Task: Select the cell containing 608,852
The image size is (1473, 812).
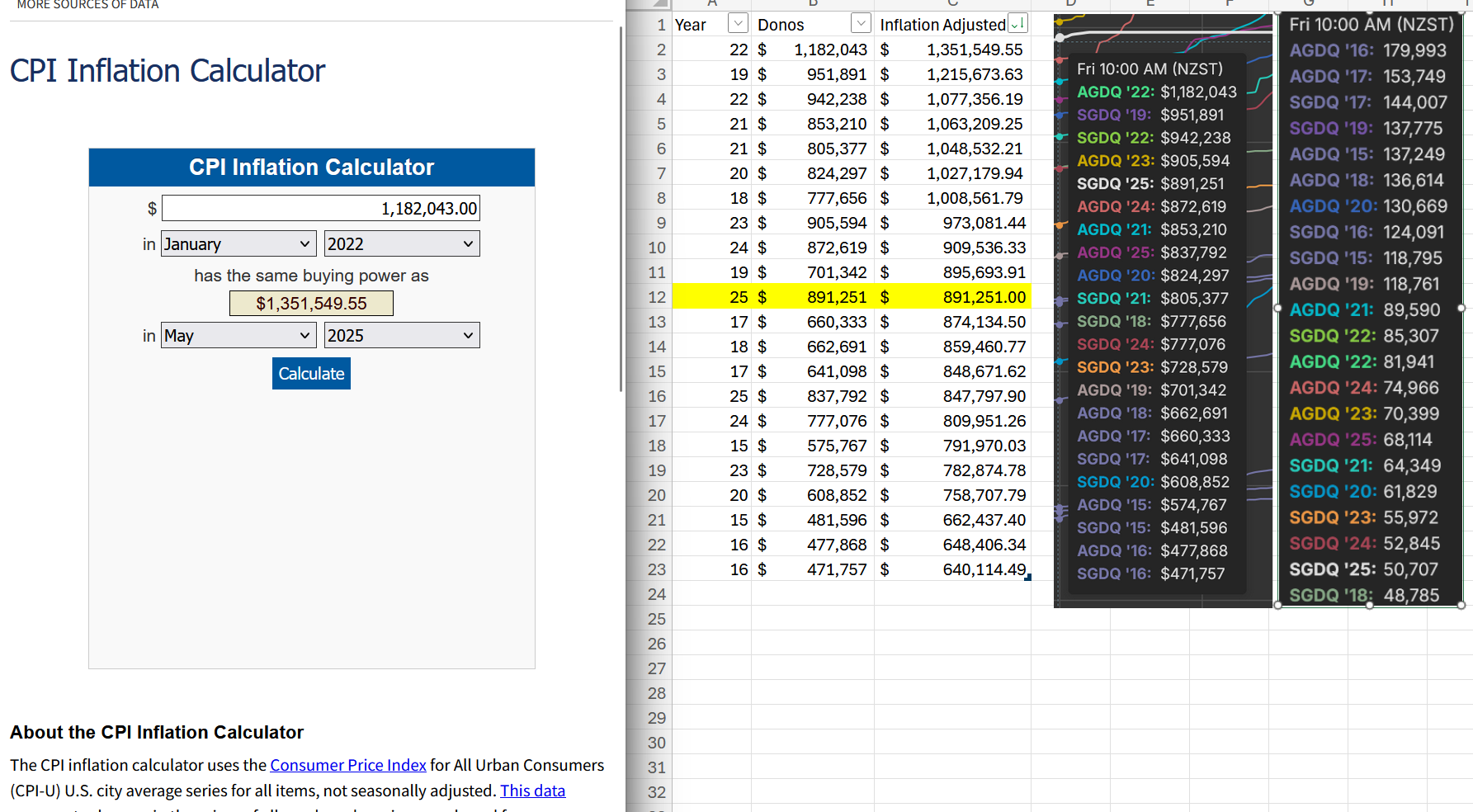Action: (x=813, y=495)
